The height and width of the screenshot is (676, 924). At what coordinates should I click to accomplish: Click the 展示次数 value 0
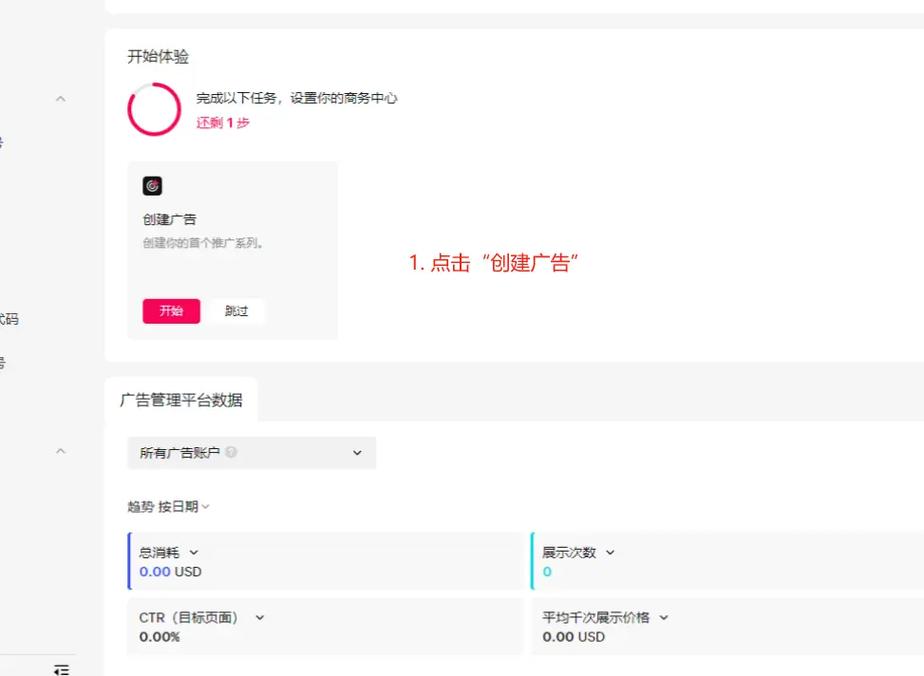pos(547,572)
